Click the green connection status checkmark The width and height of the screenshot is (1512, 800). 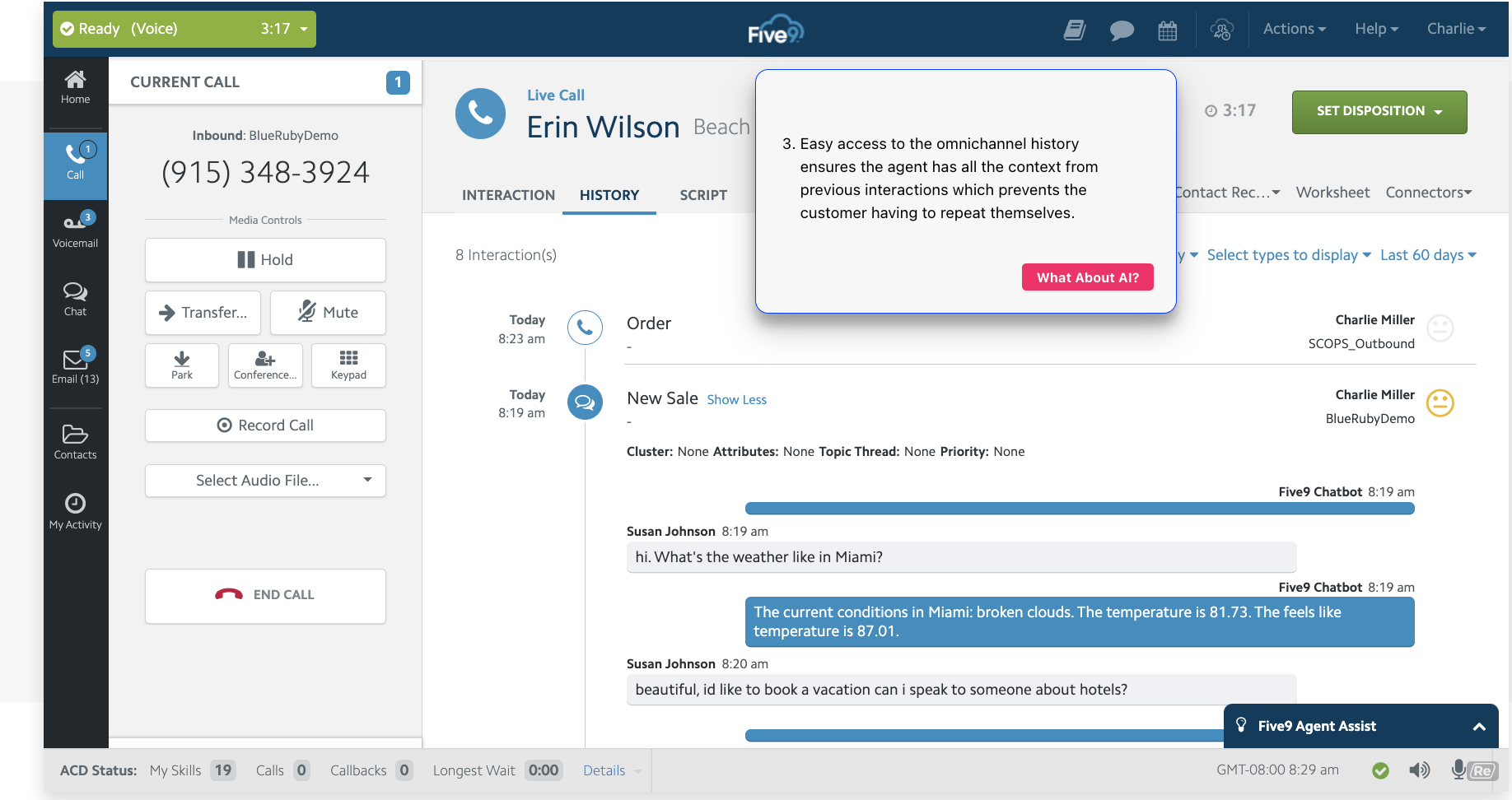(1380, 770)
